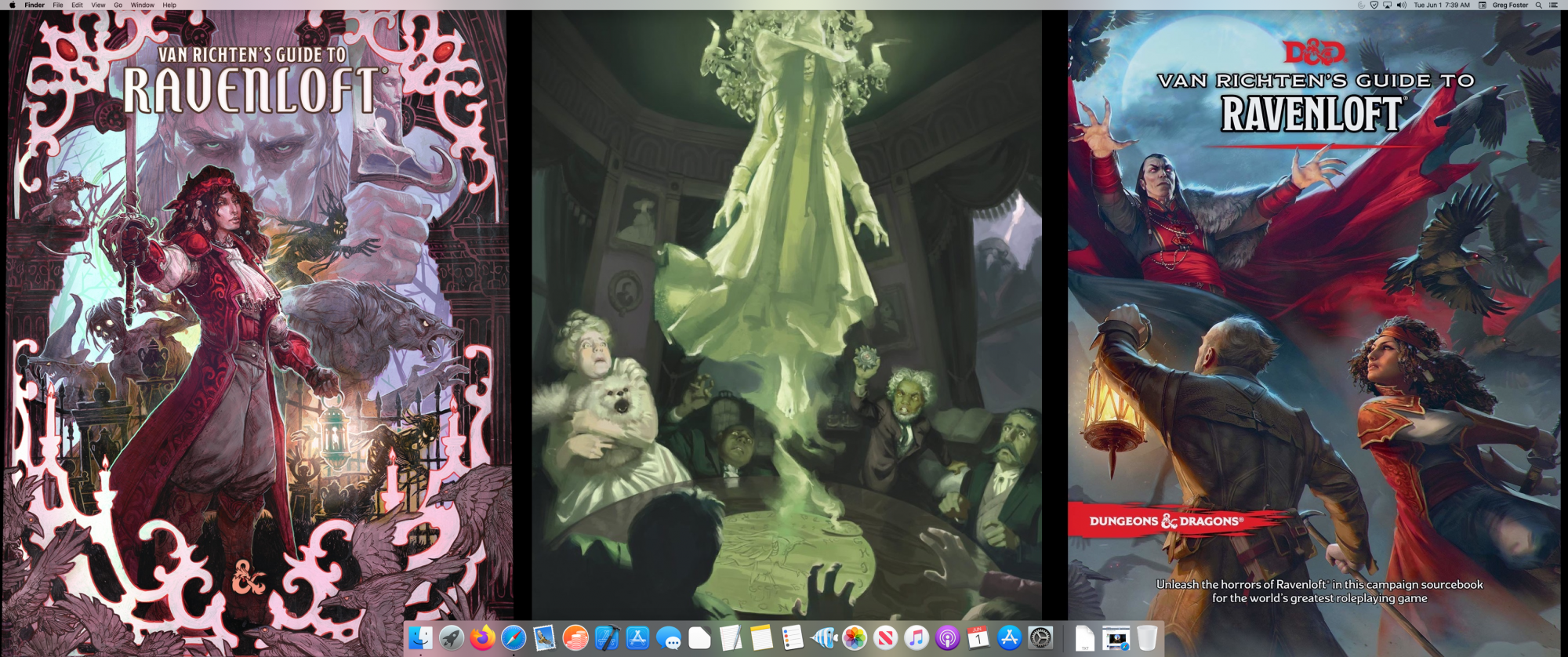The width and height of the screenshot is (1568, 657).
Task: Open Safari compass icon in Dock
Action: 514,638
